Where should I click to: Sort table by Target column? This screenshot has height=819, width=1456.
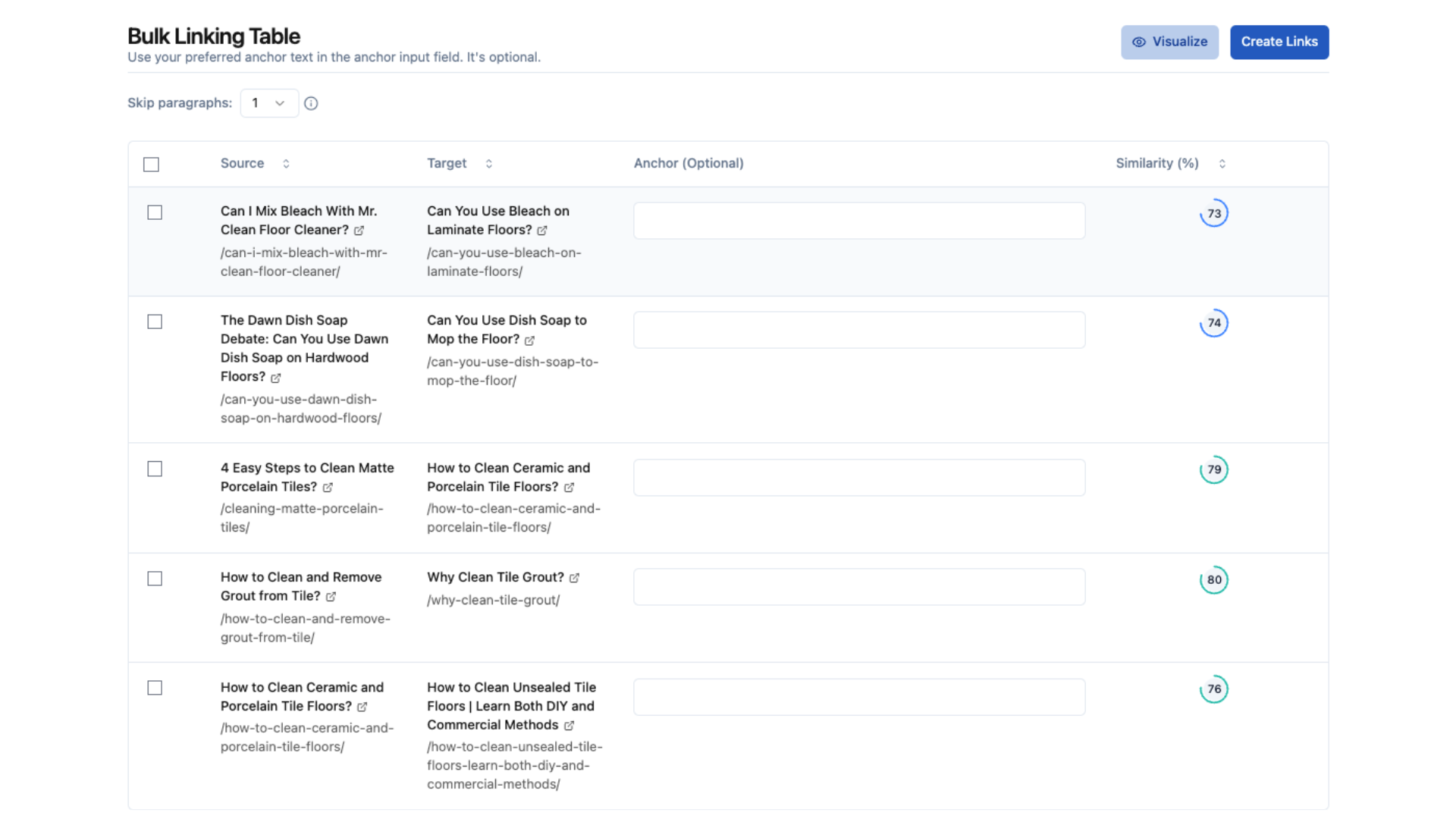489,164
